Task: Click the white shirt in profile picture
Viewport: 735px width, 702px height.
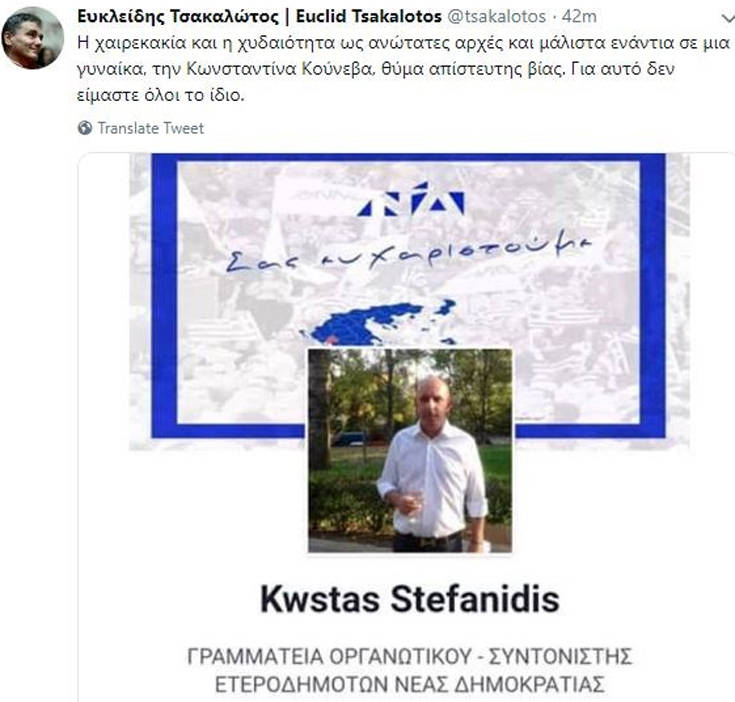Action: pos(432,483)
